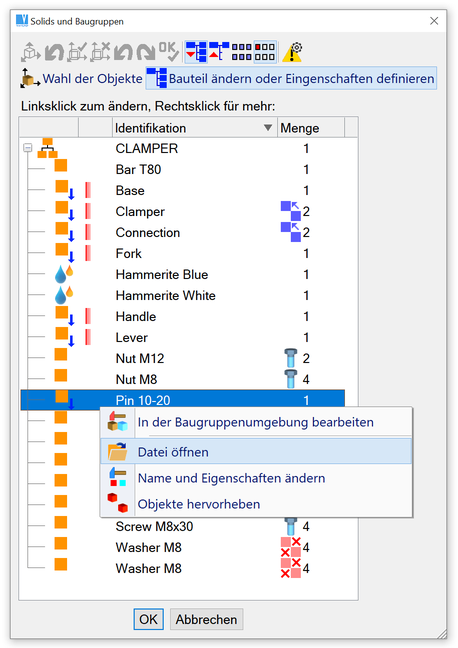Click the Menge column header

coord(310,128)
